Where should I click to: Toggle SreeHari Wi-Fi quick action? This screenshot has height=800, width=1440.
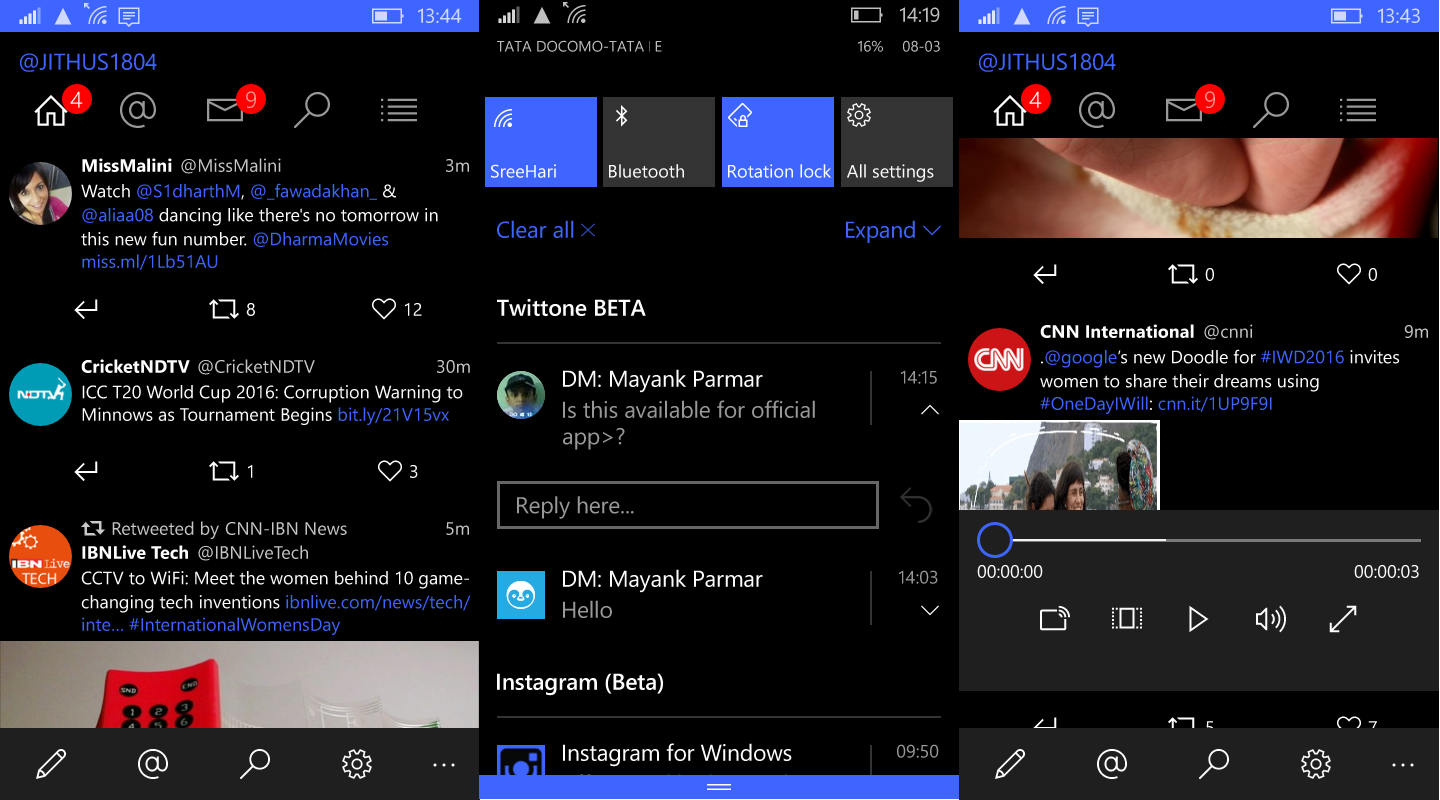pos(541,142)
